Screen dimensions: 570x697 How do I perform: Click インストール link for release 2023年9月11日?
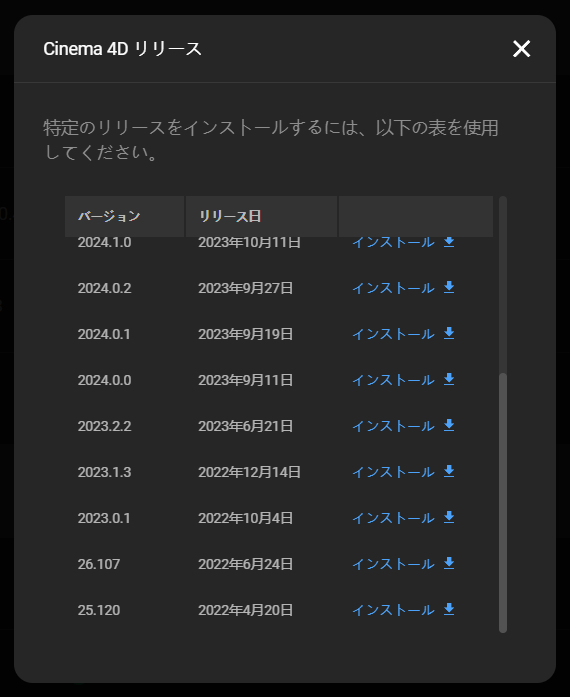point(393,380)
